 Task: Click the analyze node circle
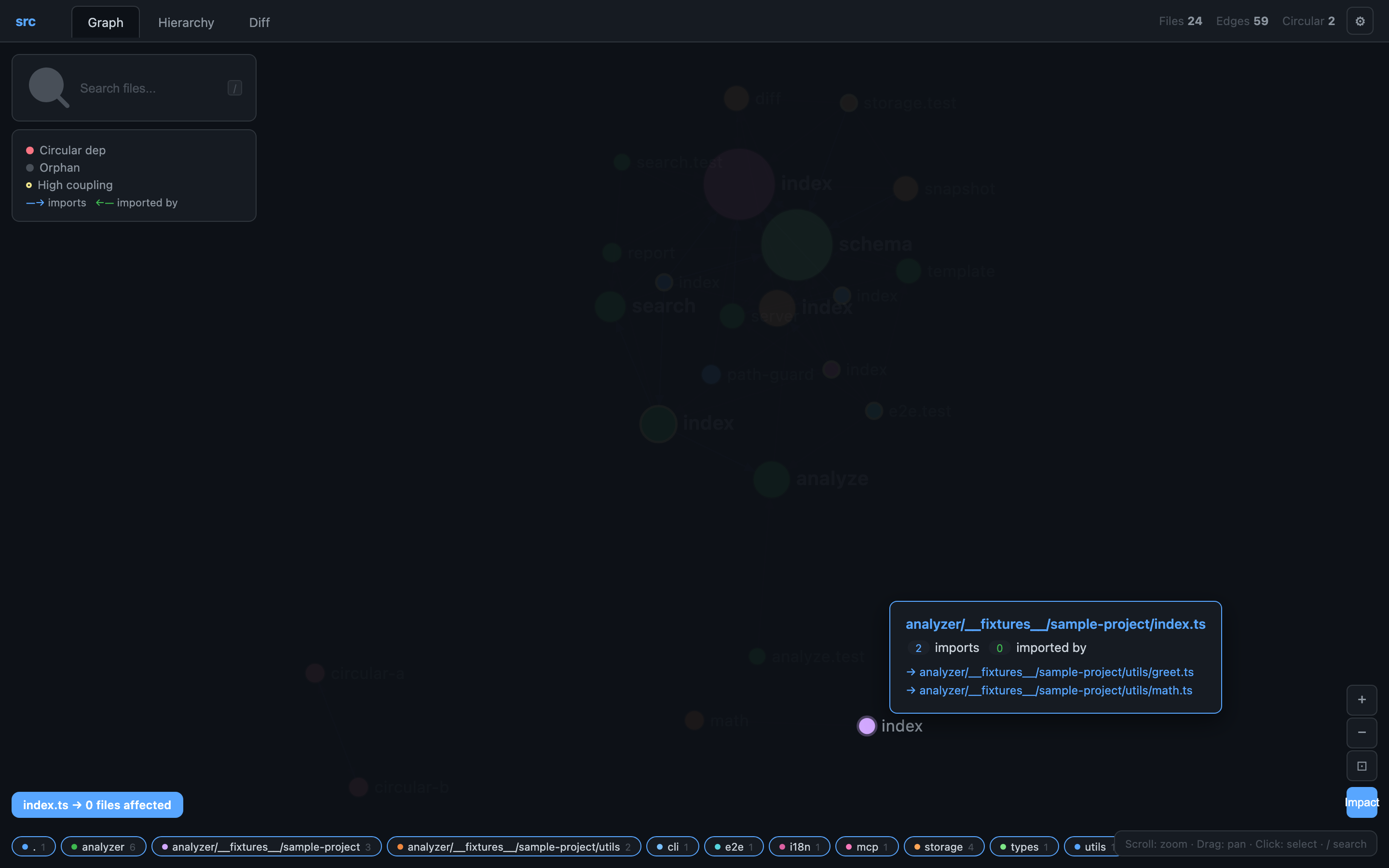click(x=771, y=479)
